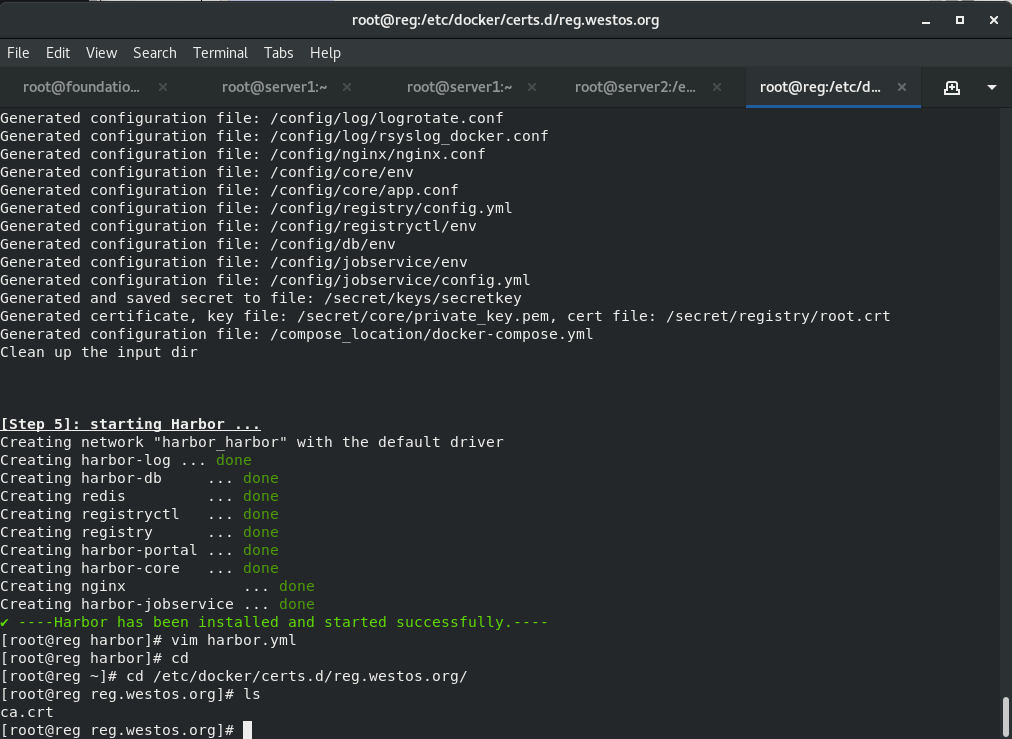Open the Edit menu

coord(57,53)
